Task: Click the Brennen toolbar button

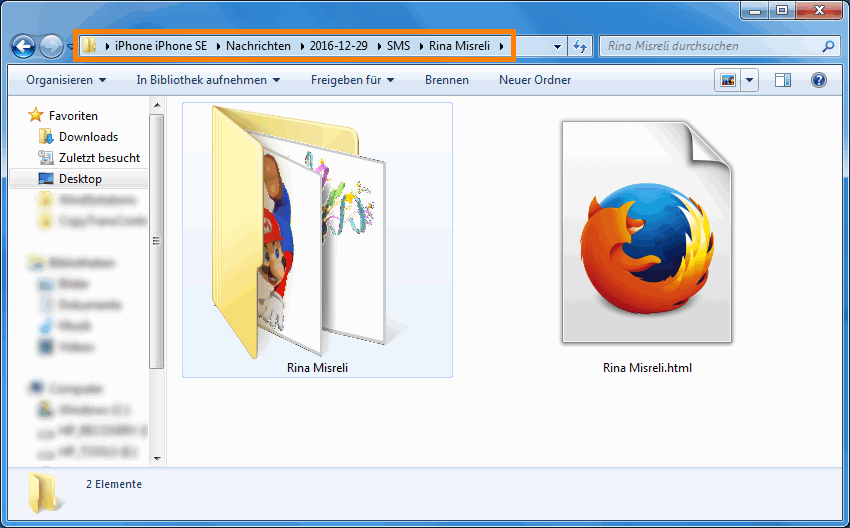Action: 447,80
